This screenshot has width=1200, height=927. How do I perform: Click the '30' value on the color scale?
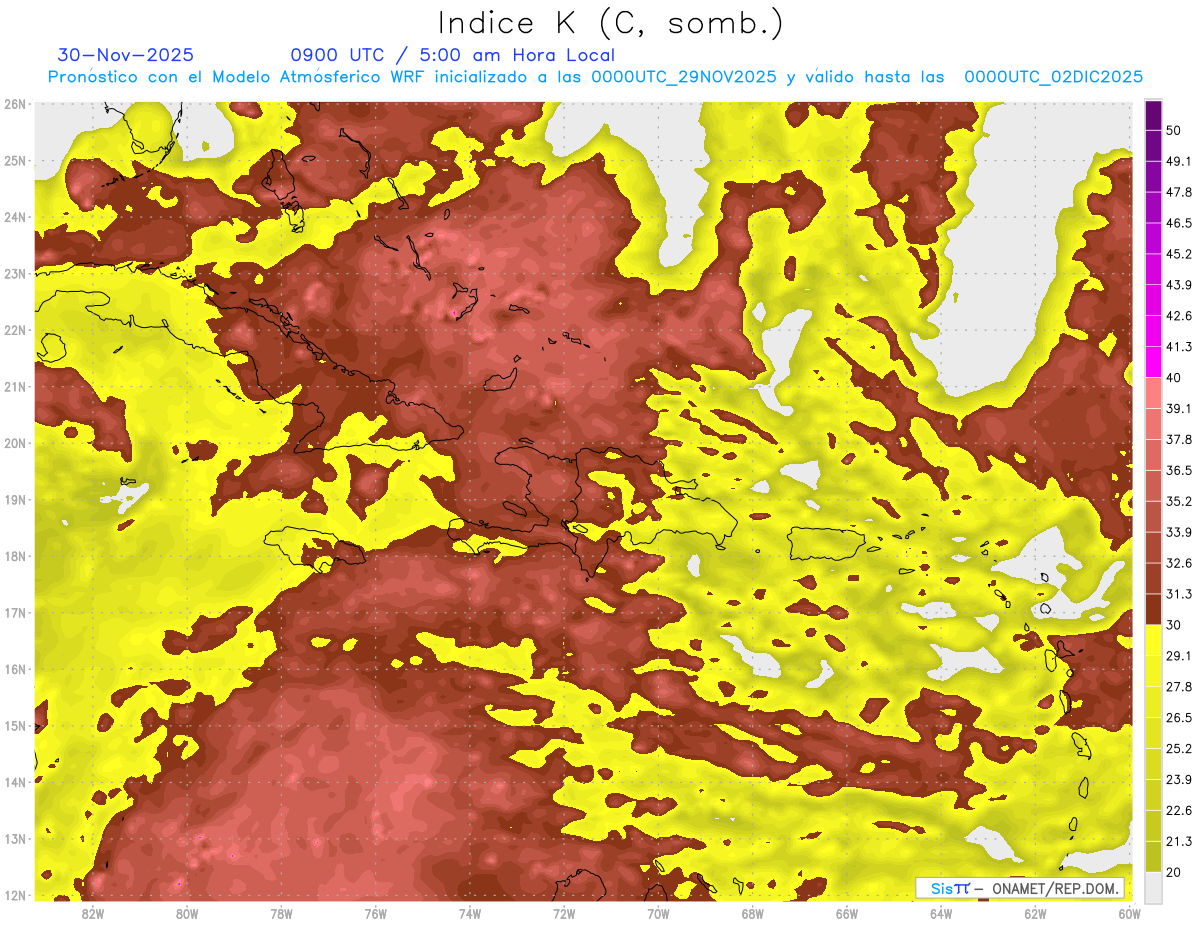coord(1174,625)
